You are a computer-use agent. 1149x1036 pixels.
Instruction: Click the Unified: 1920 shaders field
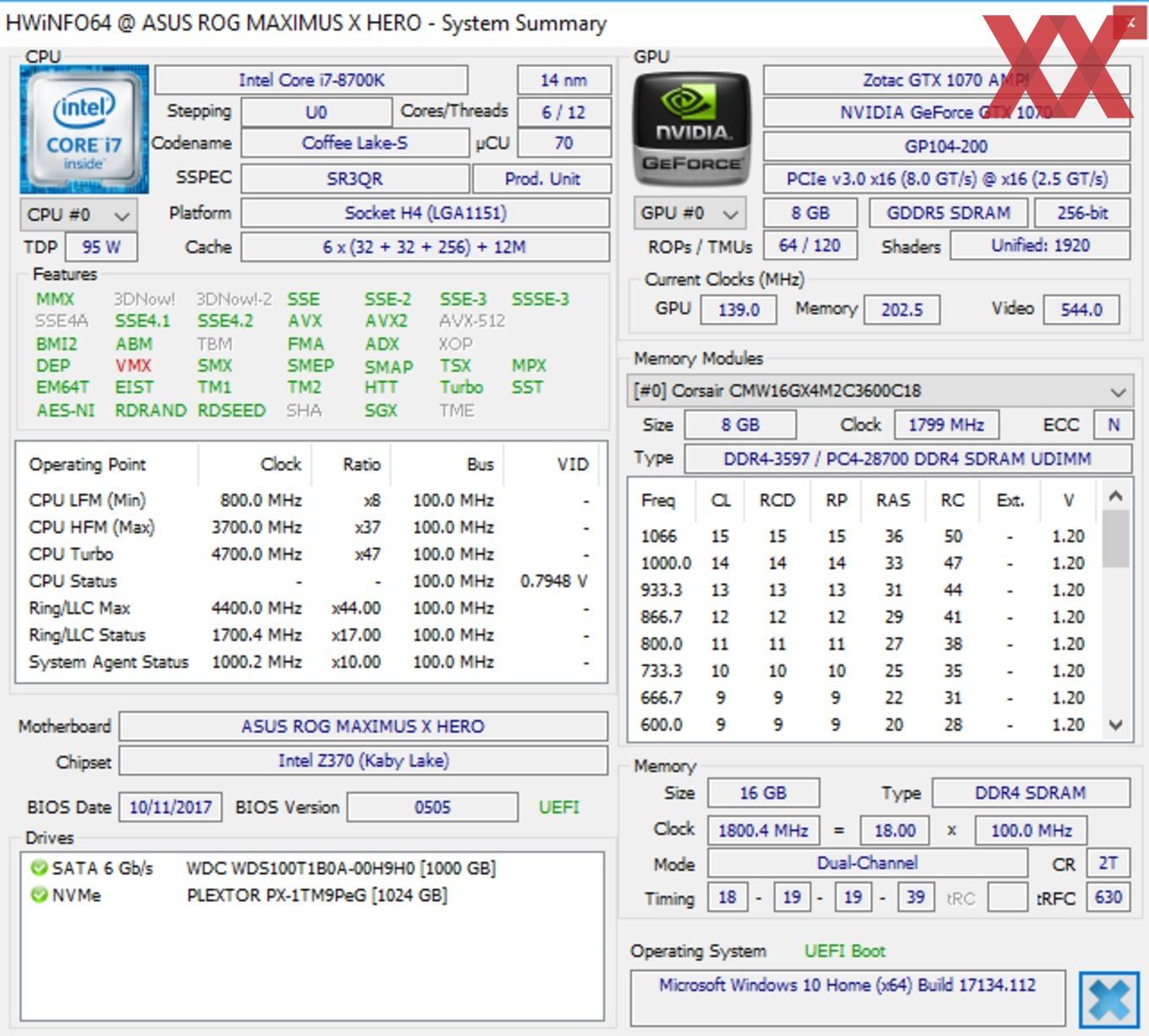(x=1040, y=246)
